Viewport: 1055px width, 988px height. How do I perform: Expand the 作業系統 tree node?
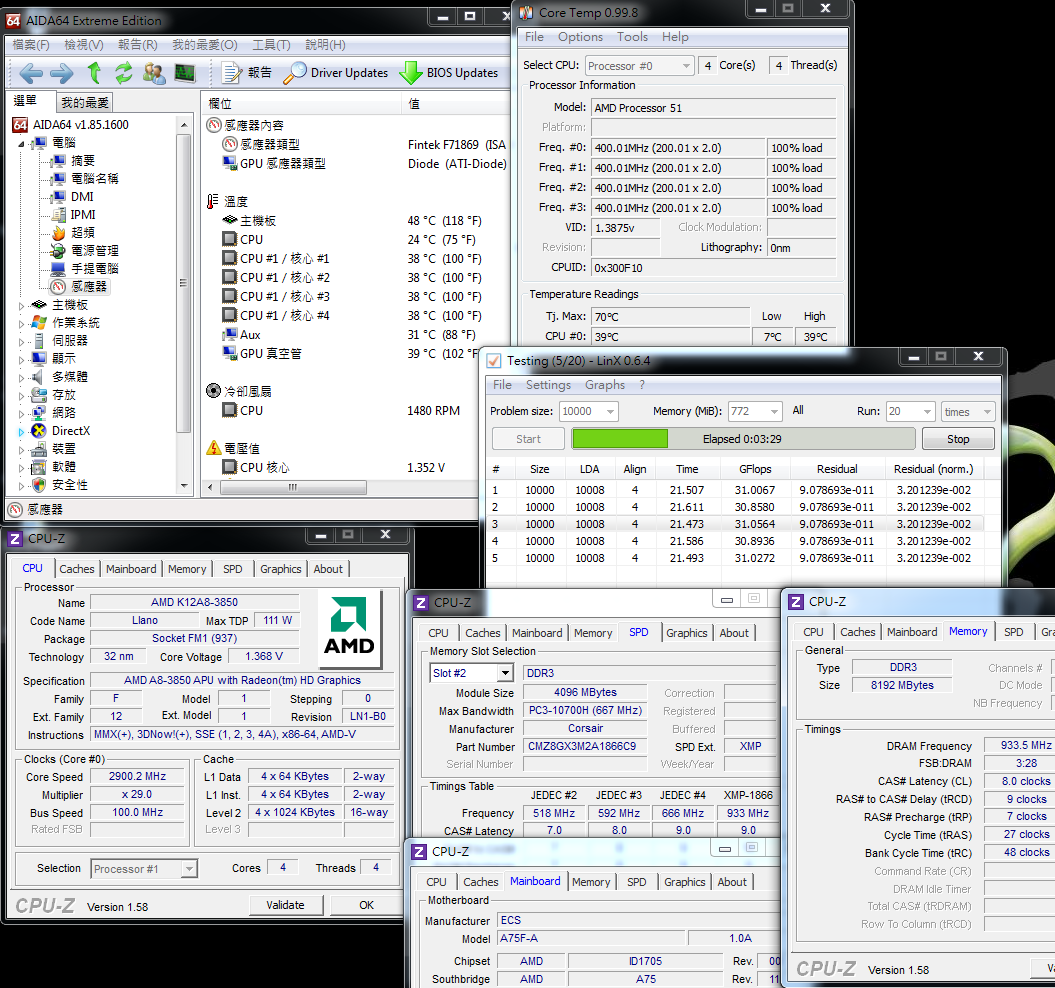[x=22, y=323]
